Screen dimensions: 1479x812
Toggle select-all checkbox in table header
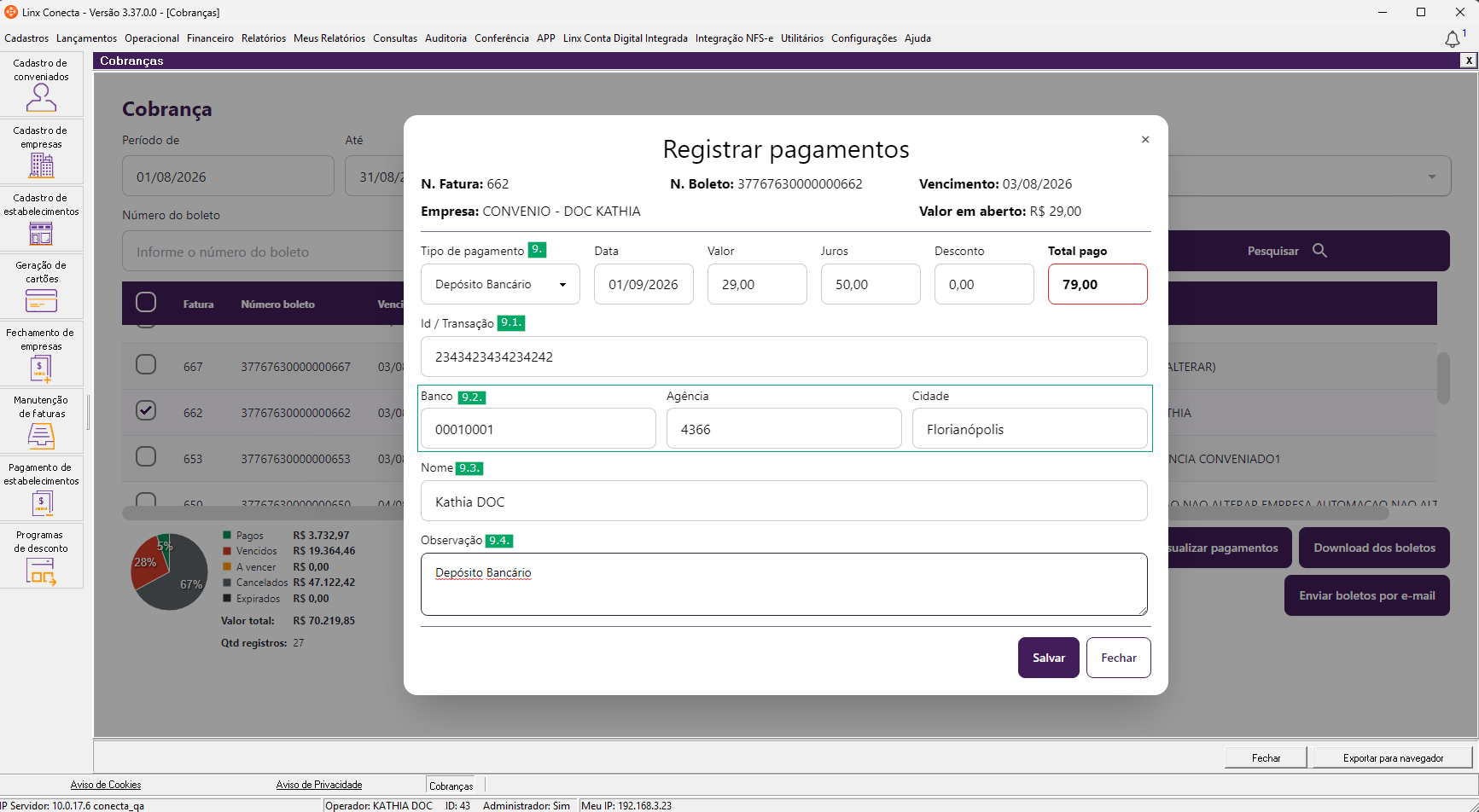[146, 302]
